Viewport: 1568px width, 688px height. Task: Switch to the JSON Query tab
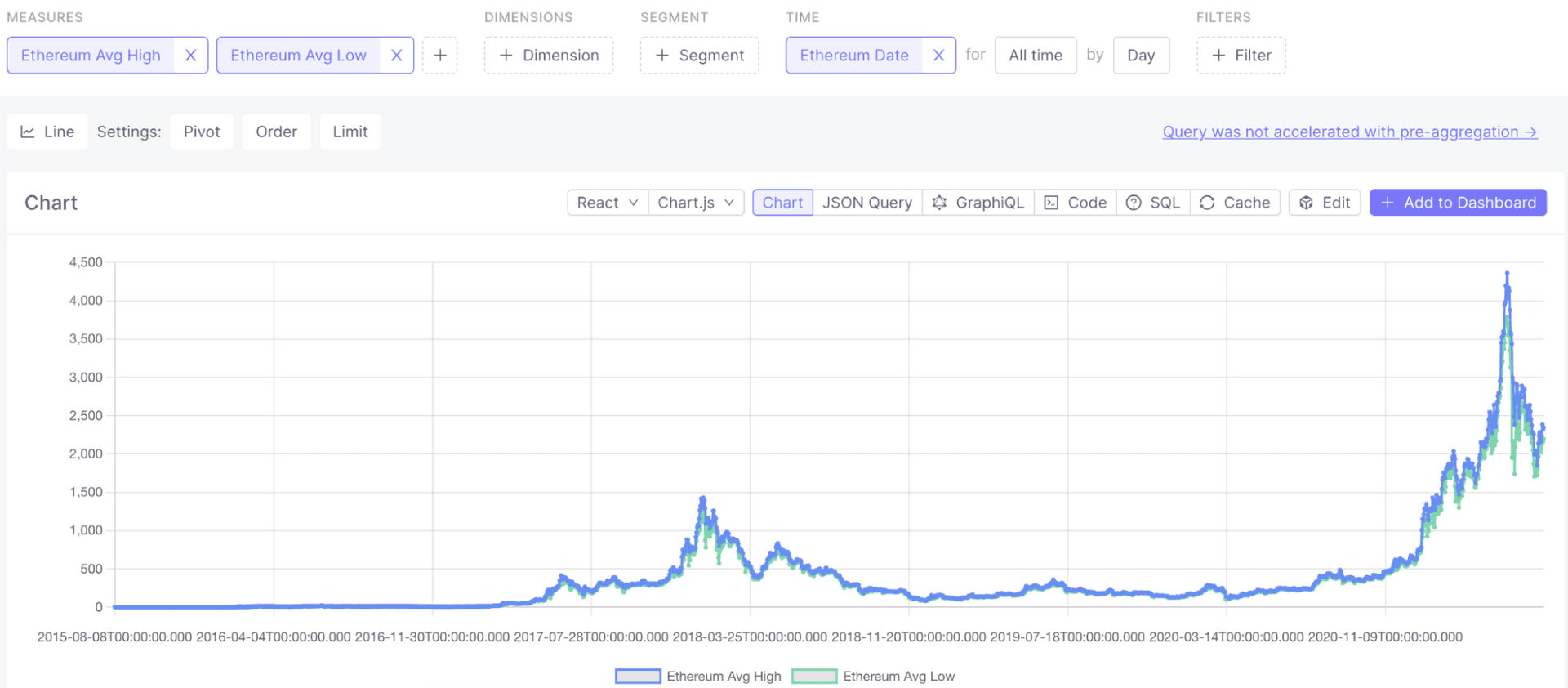coord(866,203)
